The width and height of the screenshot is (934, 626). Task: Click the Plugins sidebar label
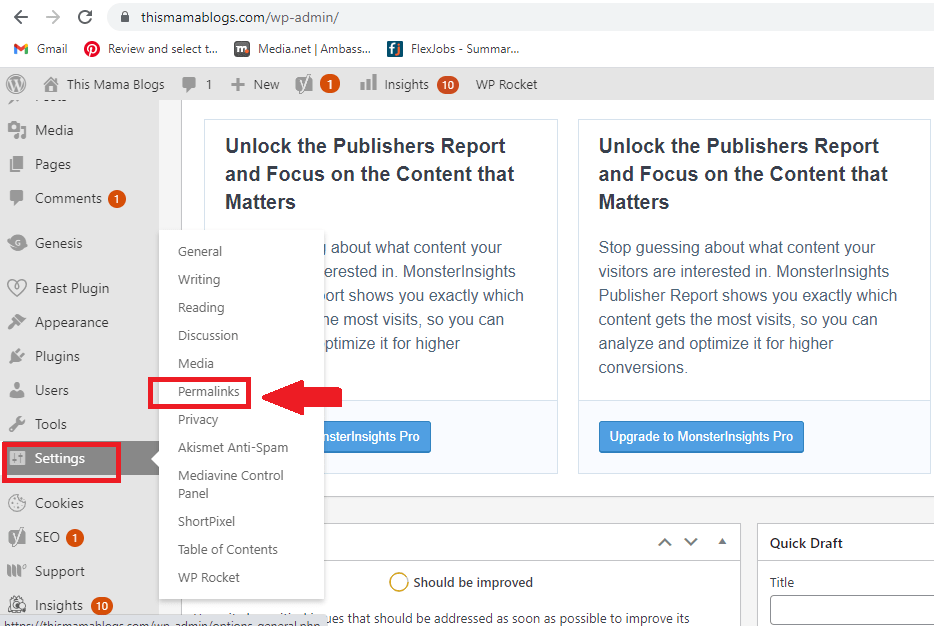[x=57, y=356]
